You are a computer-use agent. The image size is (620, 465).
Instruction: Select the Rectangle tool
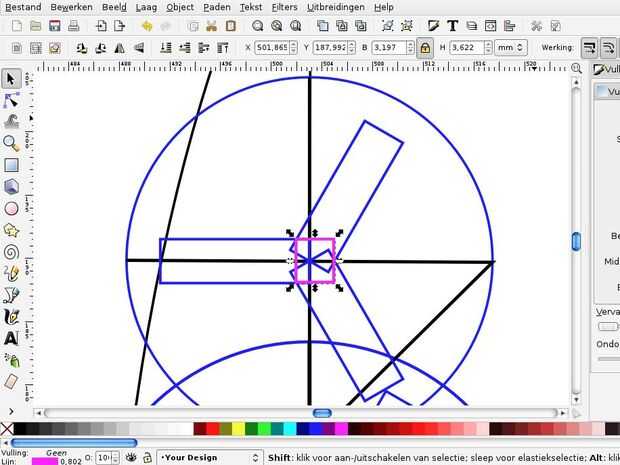coord(11,165)
